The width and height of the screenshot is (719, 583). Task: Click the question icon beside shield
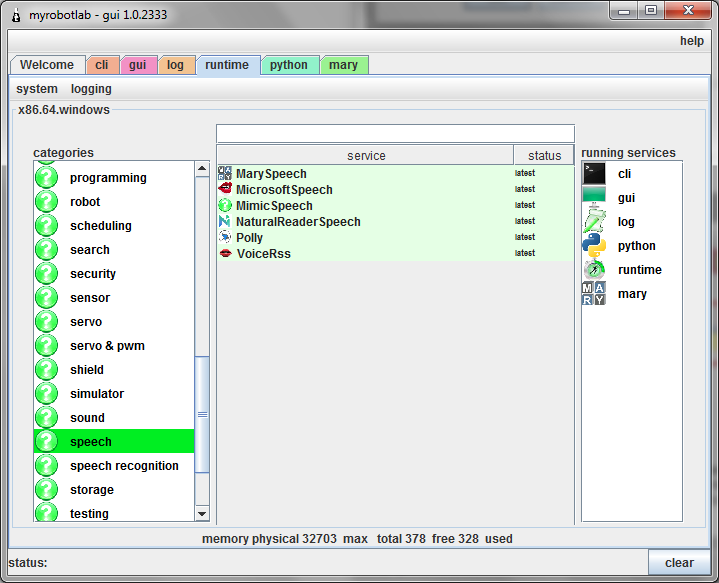coord(47,369)
